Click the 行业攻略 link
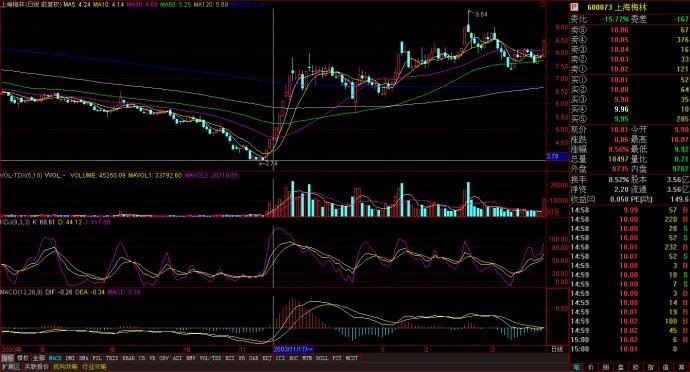The image size is (690, 372). click(x=94, y=367)
